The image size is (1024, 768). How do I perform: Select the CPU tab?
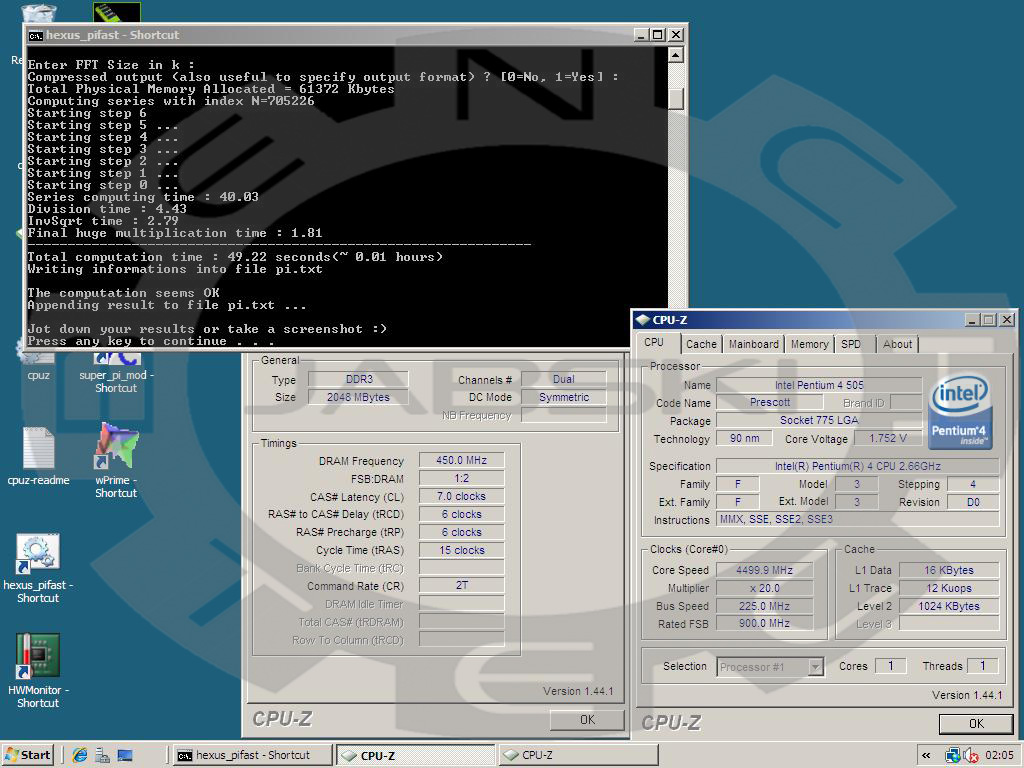[x=655, y=342]
